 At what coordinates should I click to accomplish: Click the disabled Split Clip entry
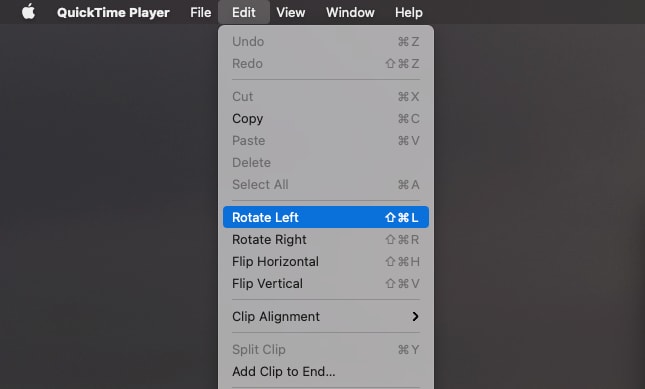tap(326, 350)
